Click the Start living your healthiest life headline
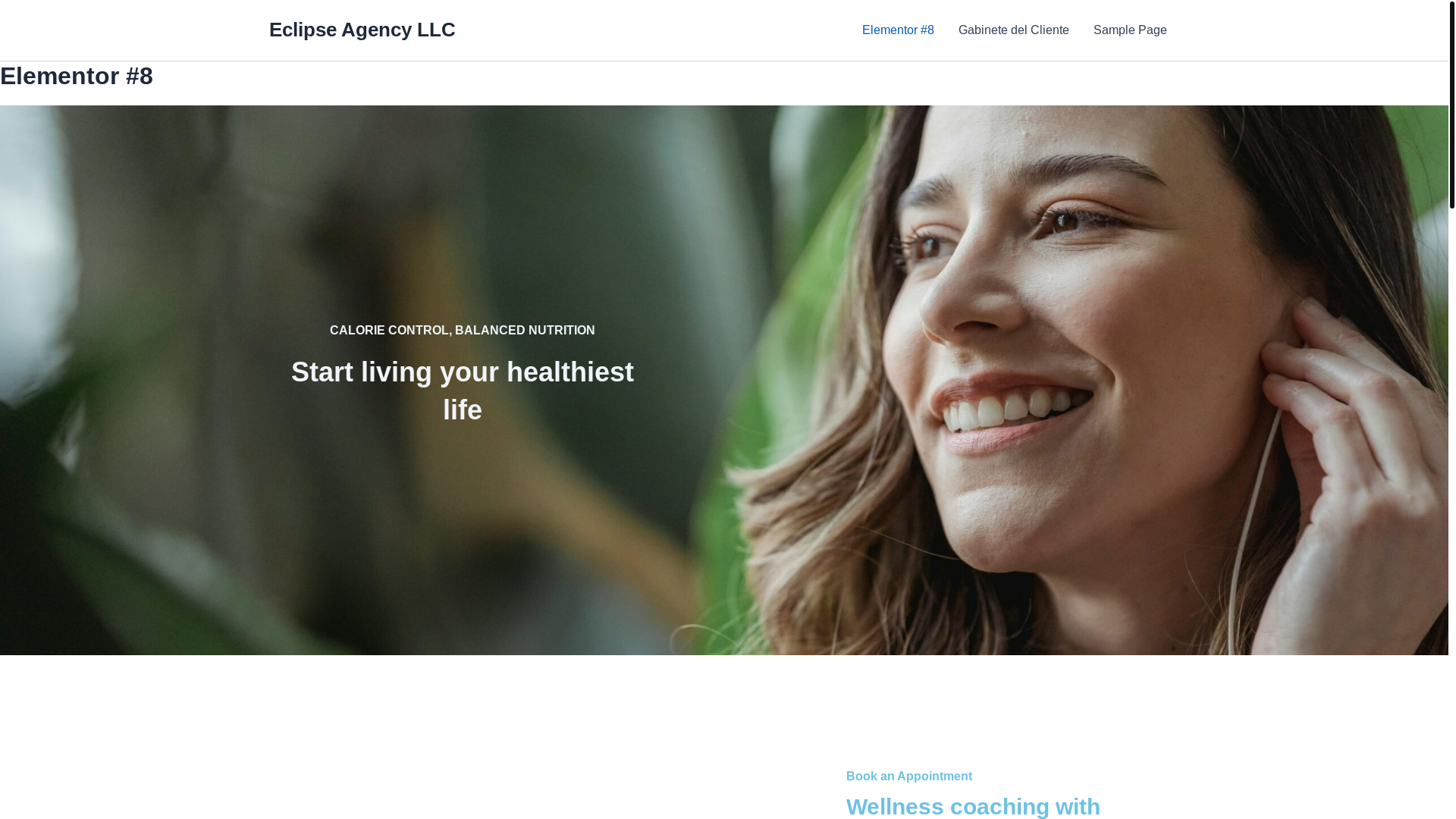This screenshot has height=819, width=1456. [x=462, y=391]
